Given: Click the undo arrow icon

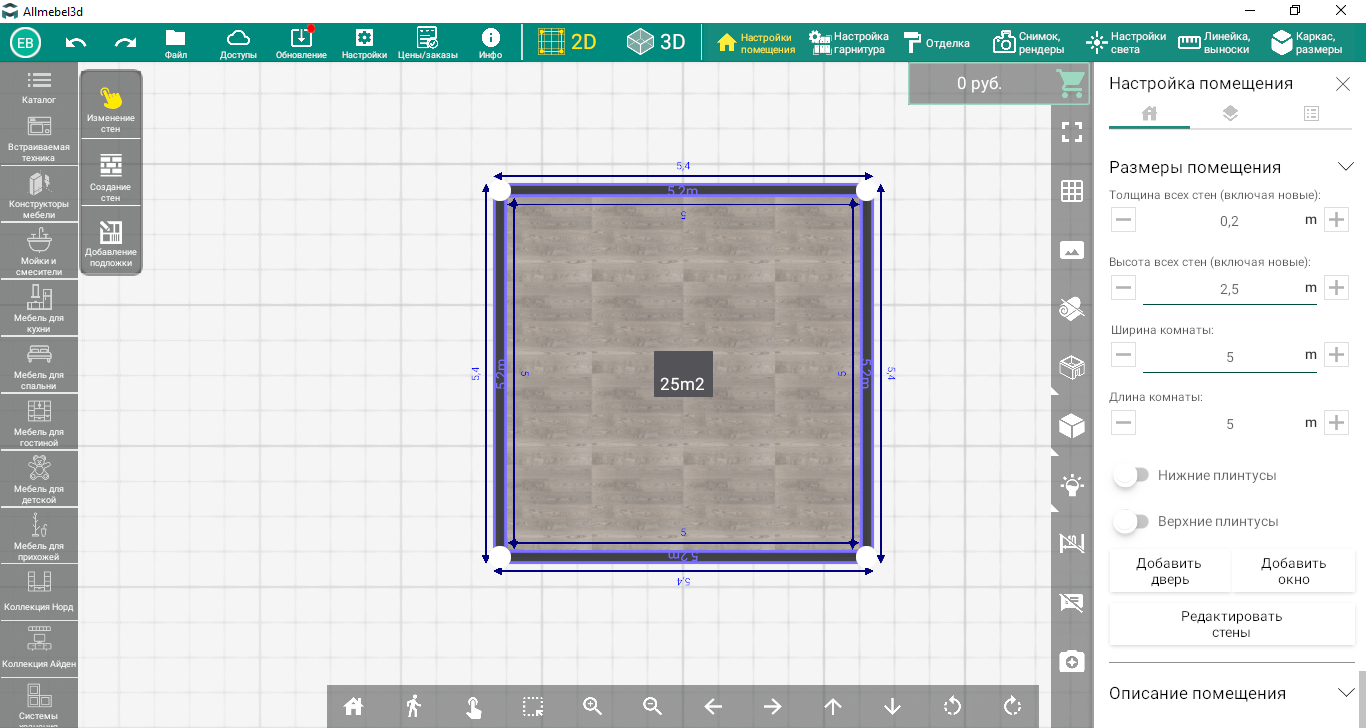Looking at the screenshot, I should point(76,42).
